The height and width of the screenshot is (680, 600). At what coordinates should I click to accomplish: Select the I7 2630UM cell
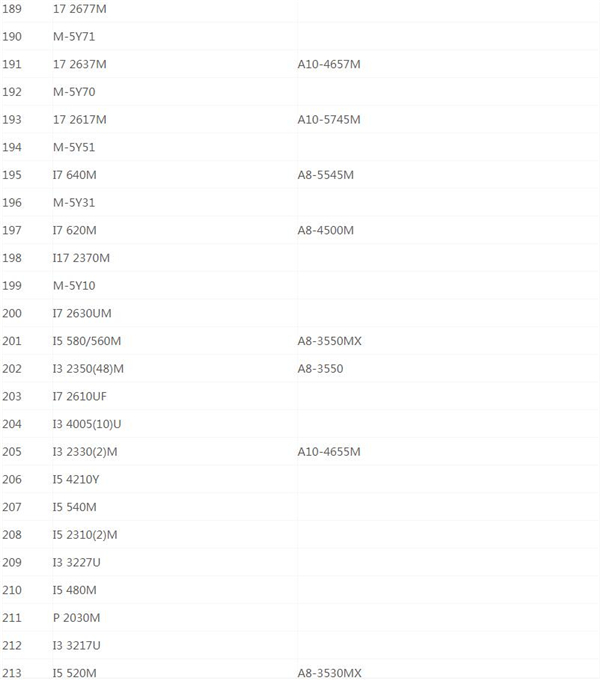[82, 314]
